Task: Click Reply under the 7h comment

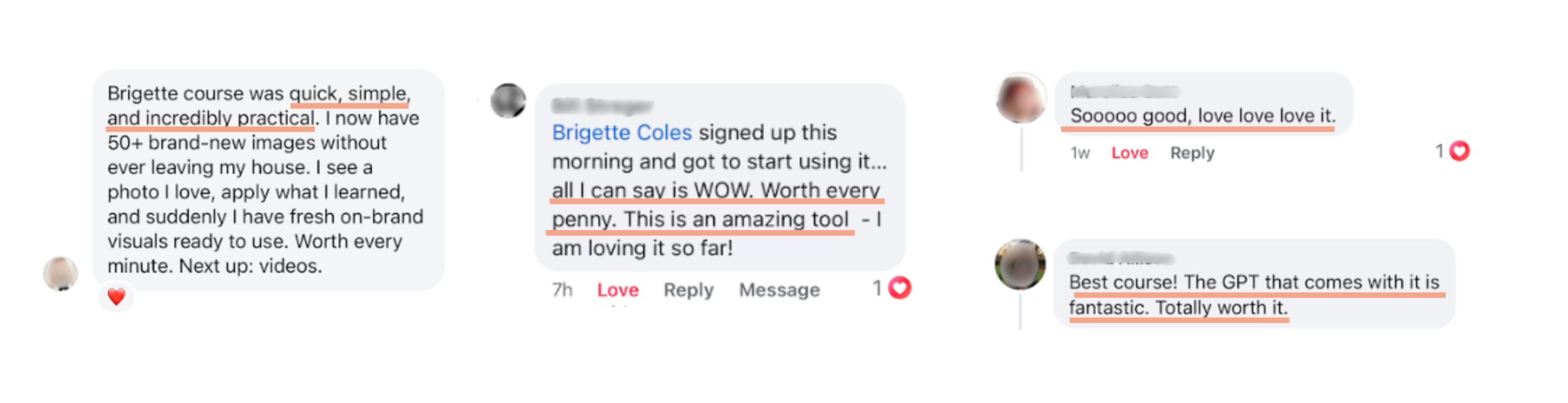Action: pyautogui.click(x=688, y=290)
